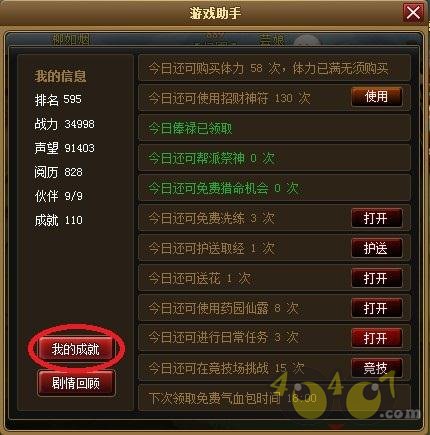
Task: Select the 今日还可帮派祭神 row
Action: [x=274, y=158]
